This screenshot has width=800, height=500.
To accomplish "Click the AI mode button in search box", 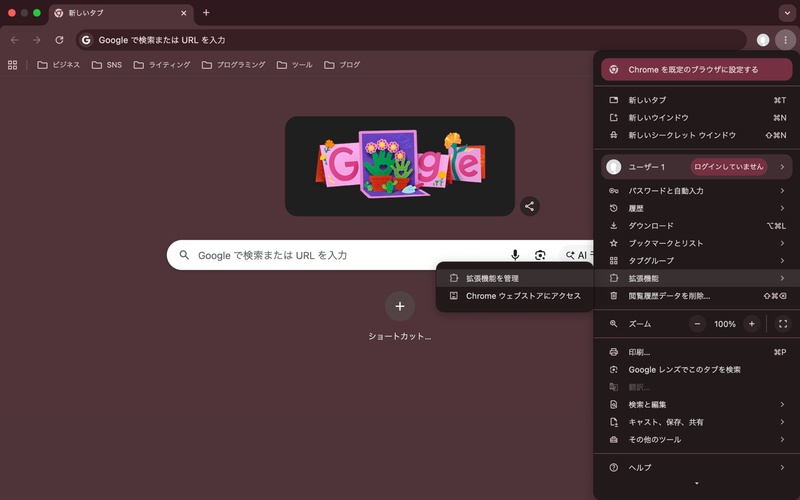I will 577,255.
